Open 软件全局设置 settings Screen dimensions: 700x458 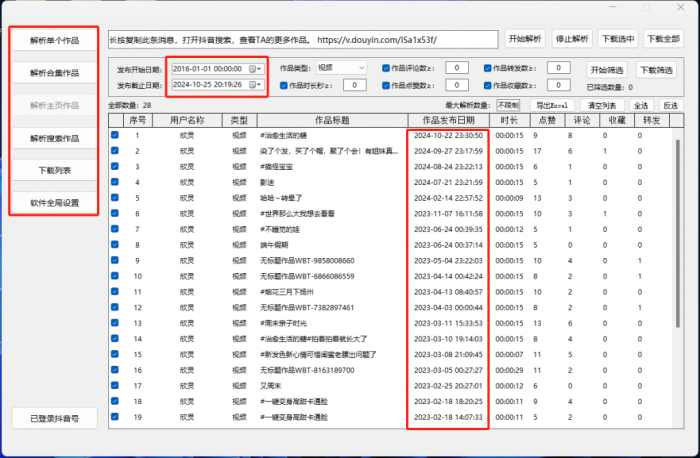click(55, 202)
